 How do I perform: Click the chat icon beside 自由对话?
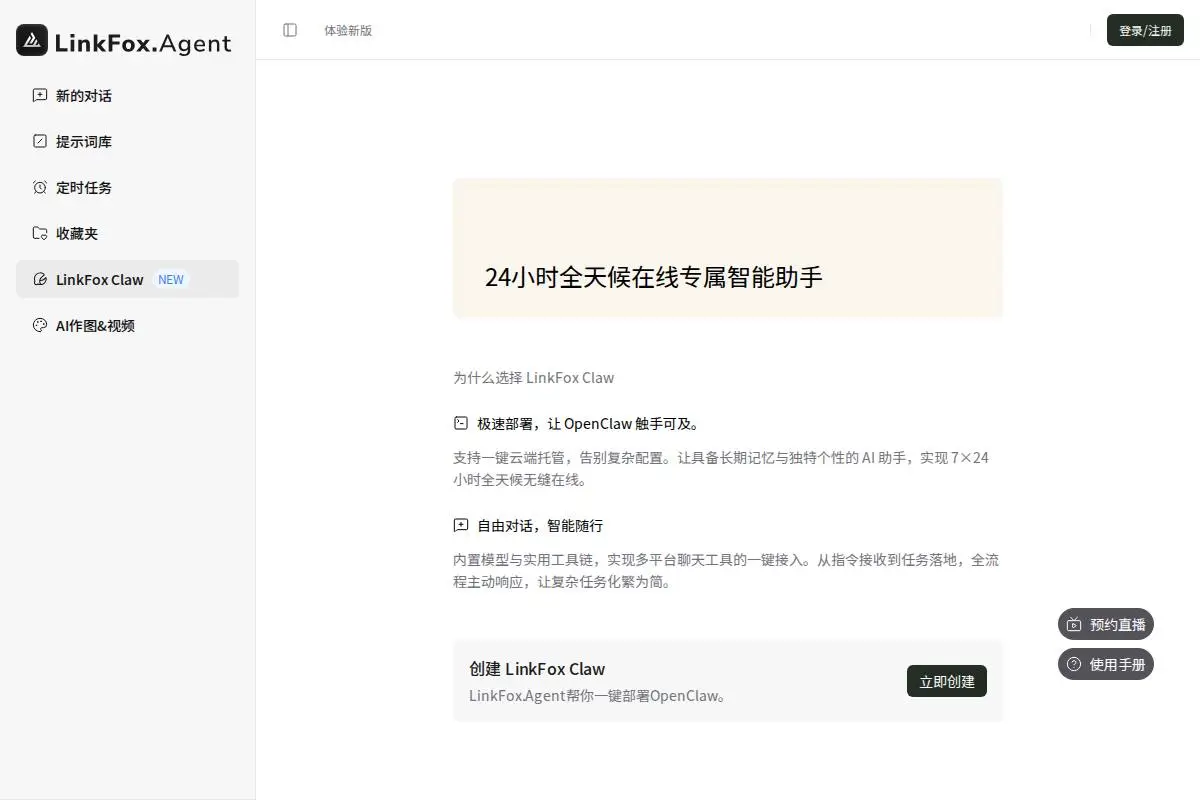461,526
